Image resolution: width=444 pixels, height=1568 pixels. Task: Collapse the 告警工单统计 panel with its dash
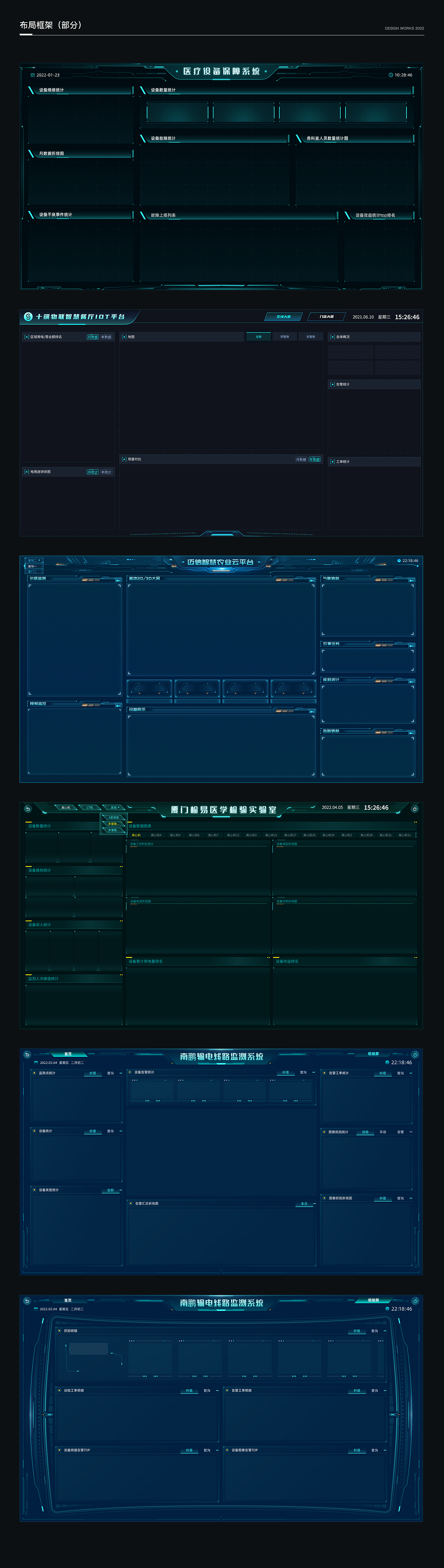pos(411,1073)
